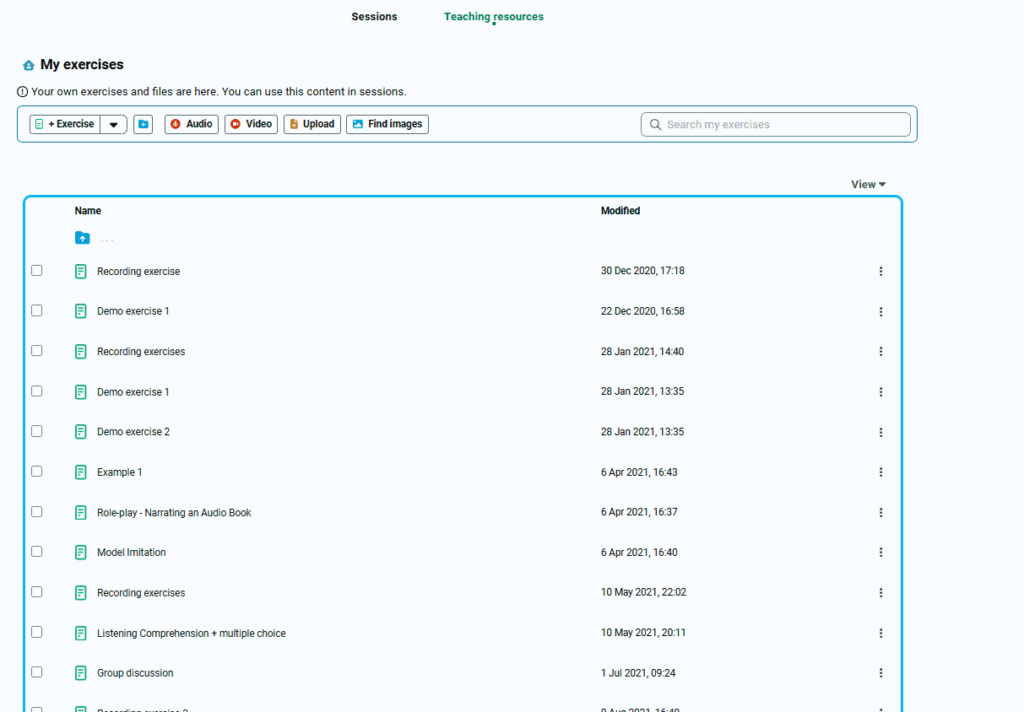Switch to the Sessions tab
Image resolution: width=1024 pixels, height=712 pixels.
pos(374,17)
